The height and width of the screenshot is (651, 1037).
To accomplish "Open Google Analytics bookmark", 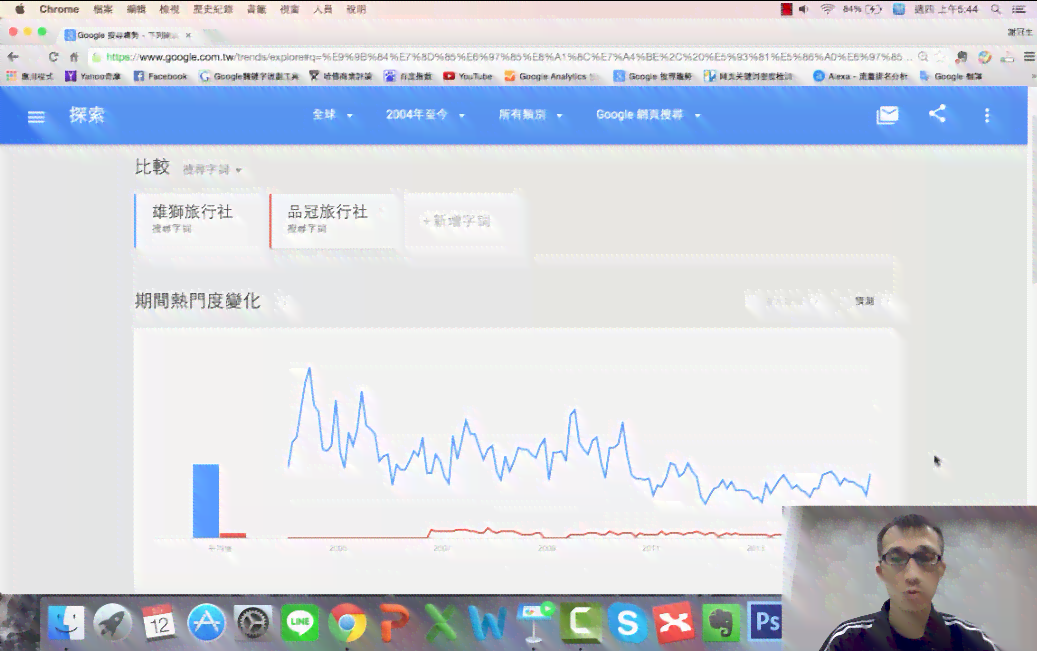I will [x=552, y=77].
